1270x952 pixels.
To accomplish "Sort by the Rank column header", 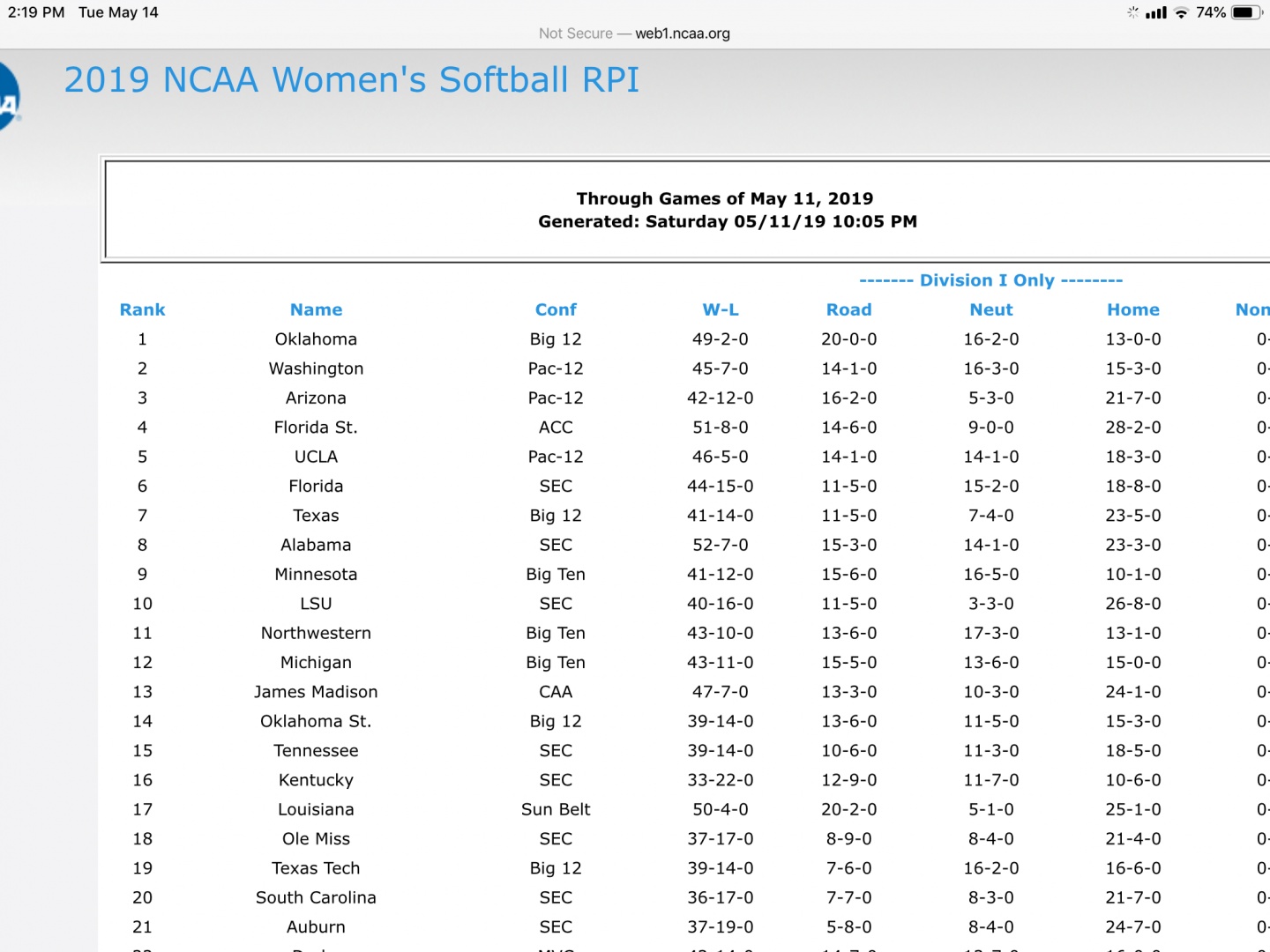I will click(x=142, y=309).
